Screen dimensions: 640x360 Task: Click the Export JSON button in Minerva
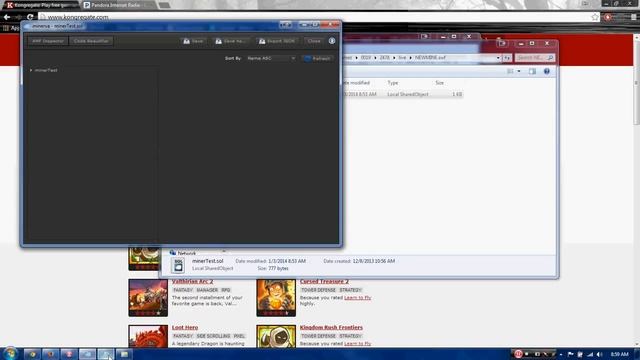click(x=277, y=41)
